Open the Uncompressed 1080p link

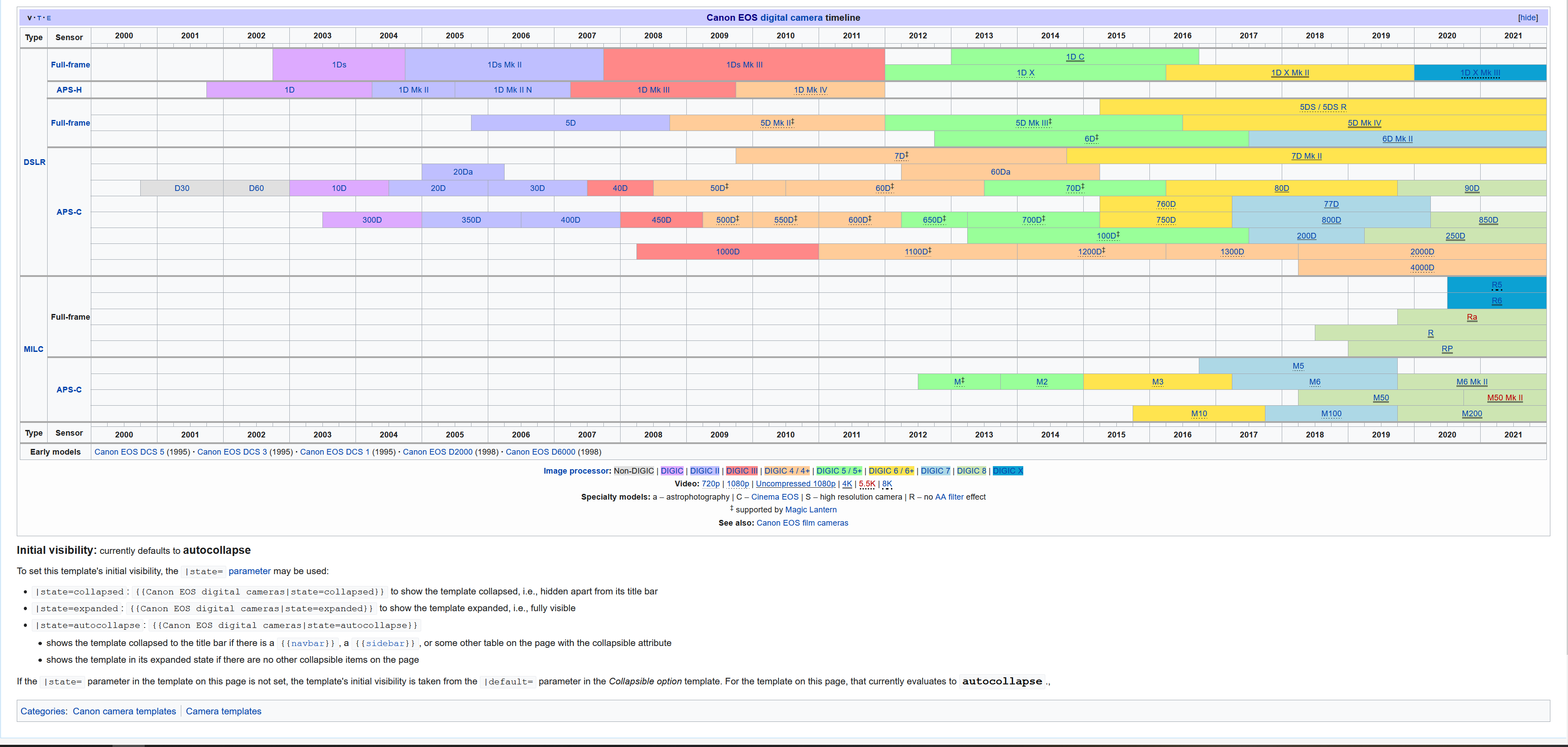[x=795, y=484]
